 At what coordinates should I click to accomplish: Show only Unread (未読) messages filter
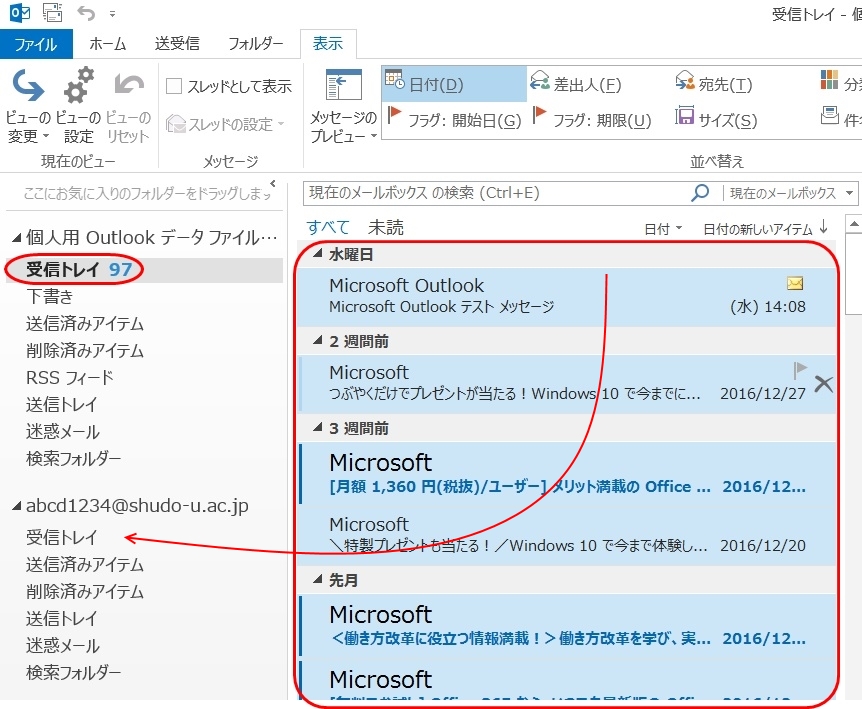(386, 228)
